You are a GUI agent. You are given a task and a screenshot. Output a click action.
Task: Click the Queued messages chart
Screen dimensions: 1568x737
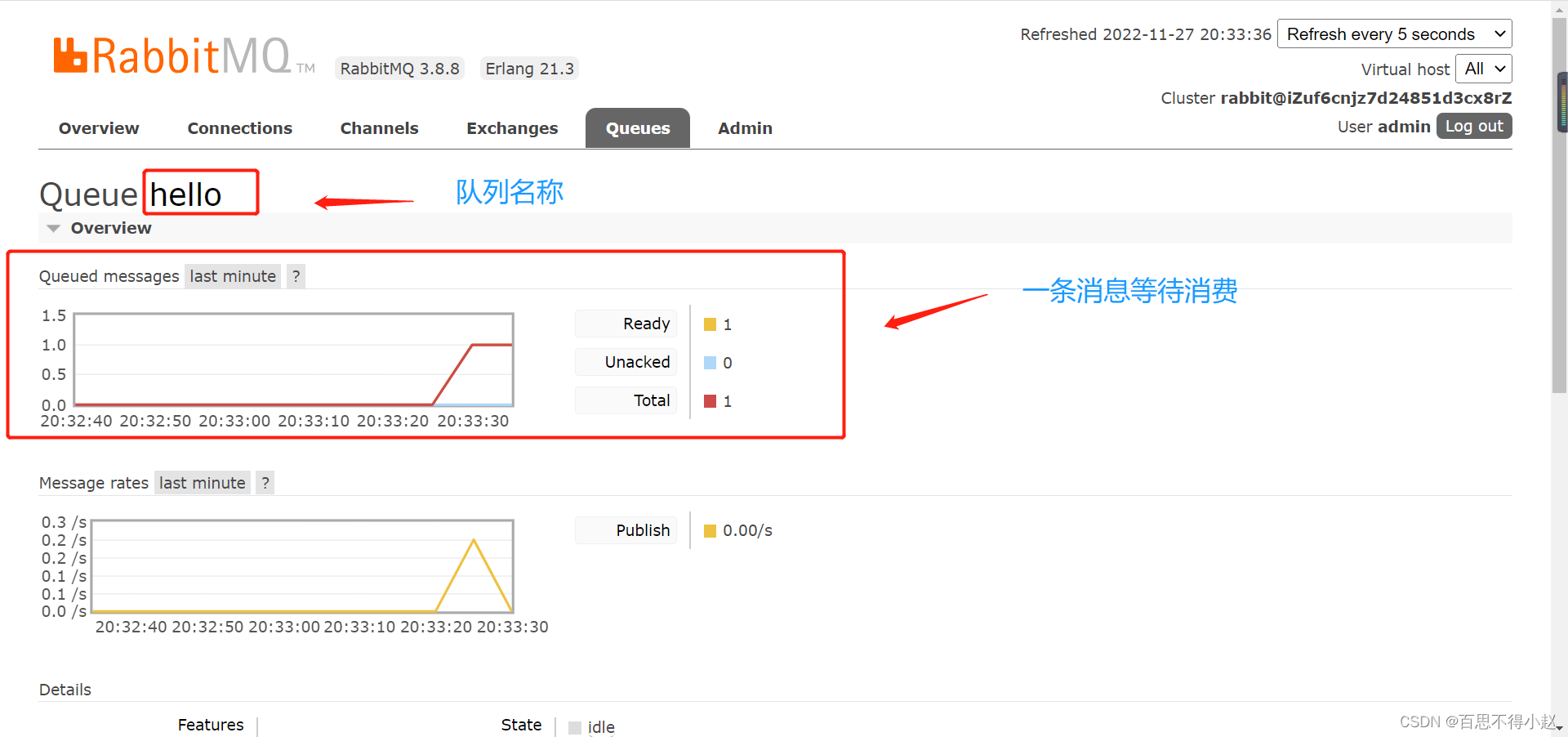point(294,360)
